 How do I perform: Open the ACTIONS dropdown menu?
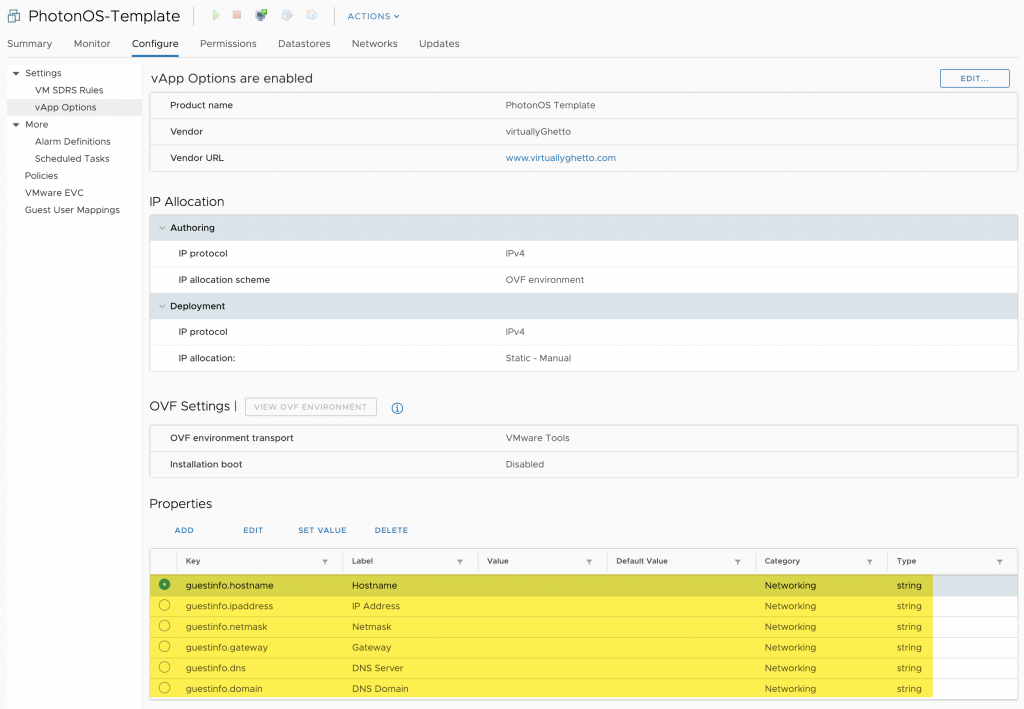coord(372,15)
